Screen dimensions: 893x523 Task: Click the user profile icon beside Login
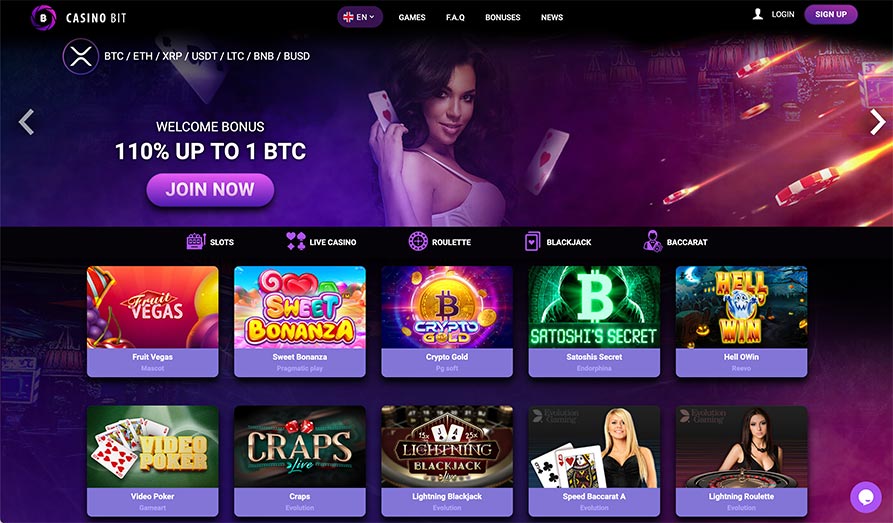[x=757, y=14]
